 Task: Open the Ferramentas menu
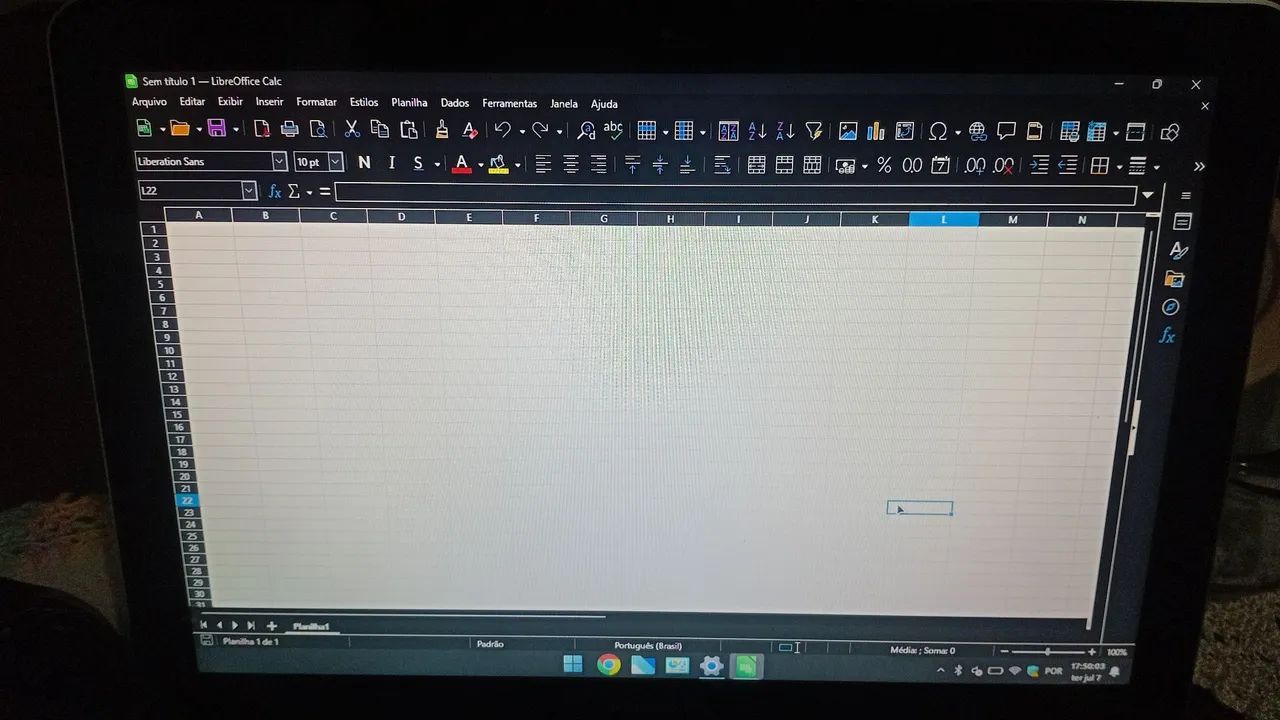[x=509, y=103]
